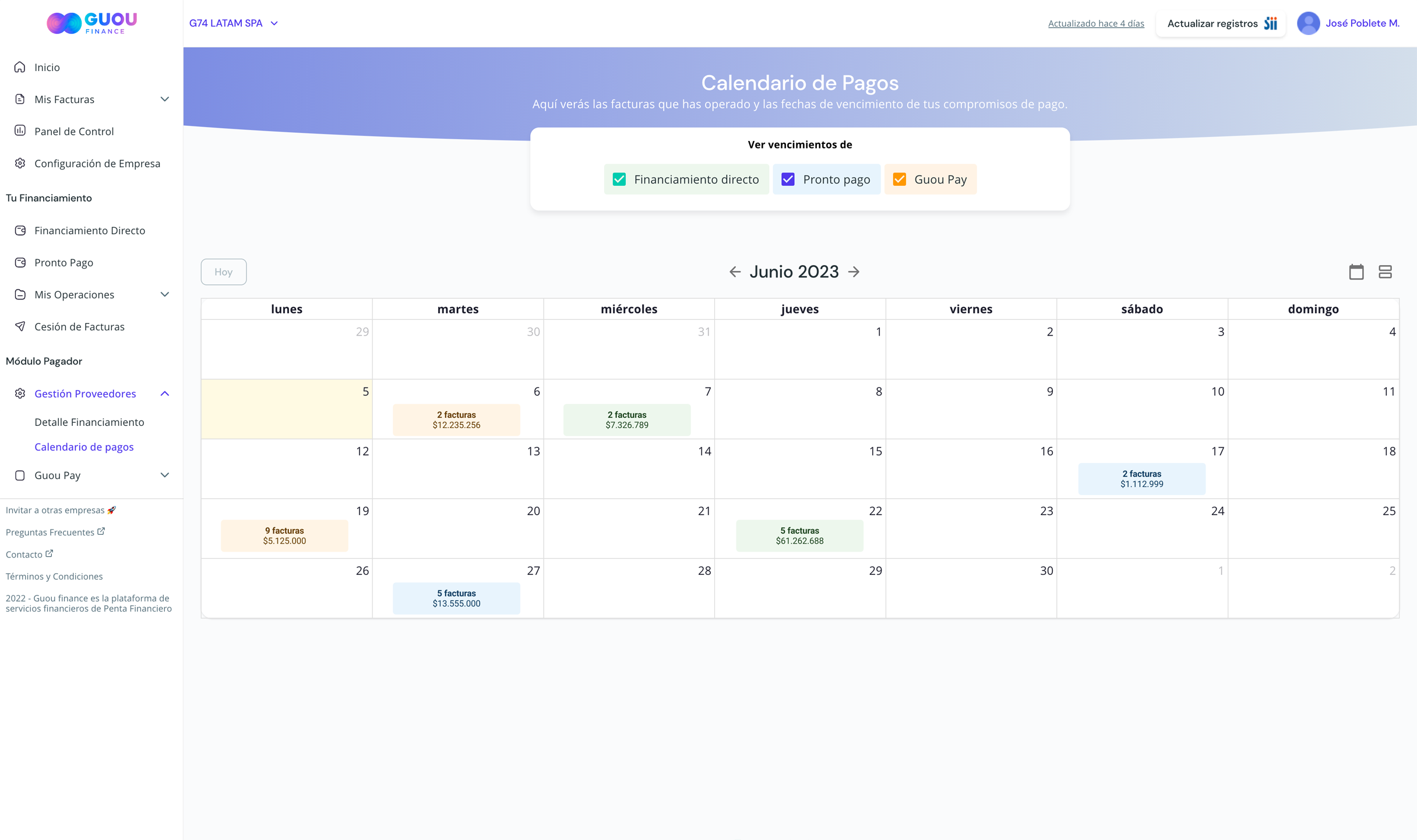This screenshot has height=840, width=1417.
Task: Open June 27 event $13.555.000
Action: click(x=456, y=598)
